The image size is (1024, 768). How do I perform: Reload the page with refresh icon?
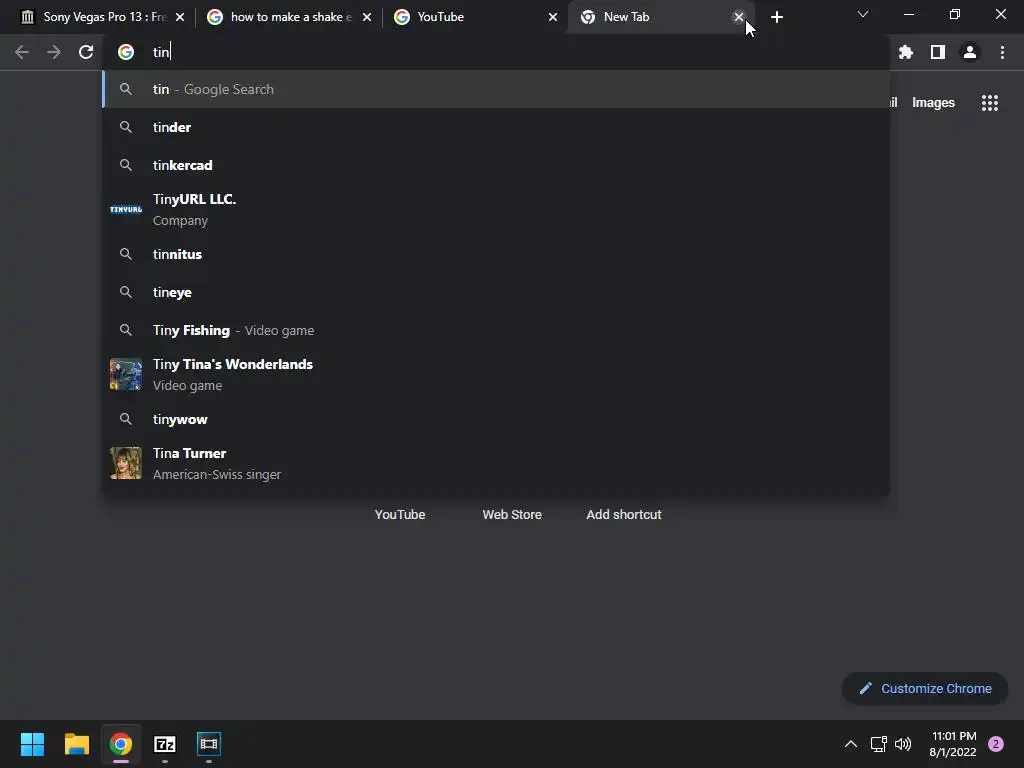(x=86, y=52)
